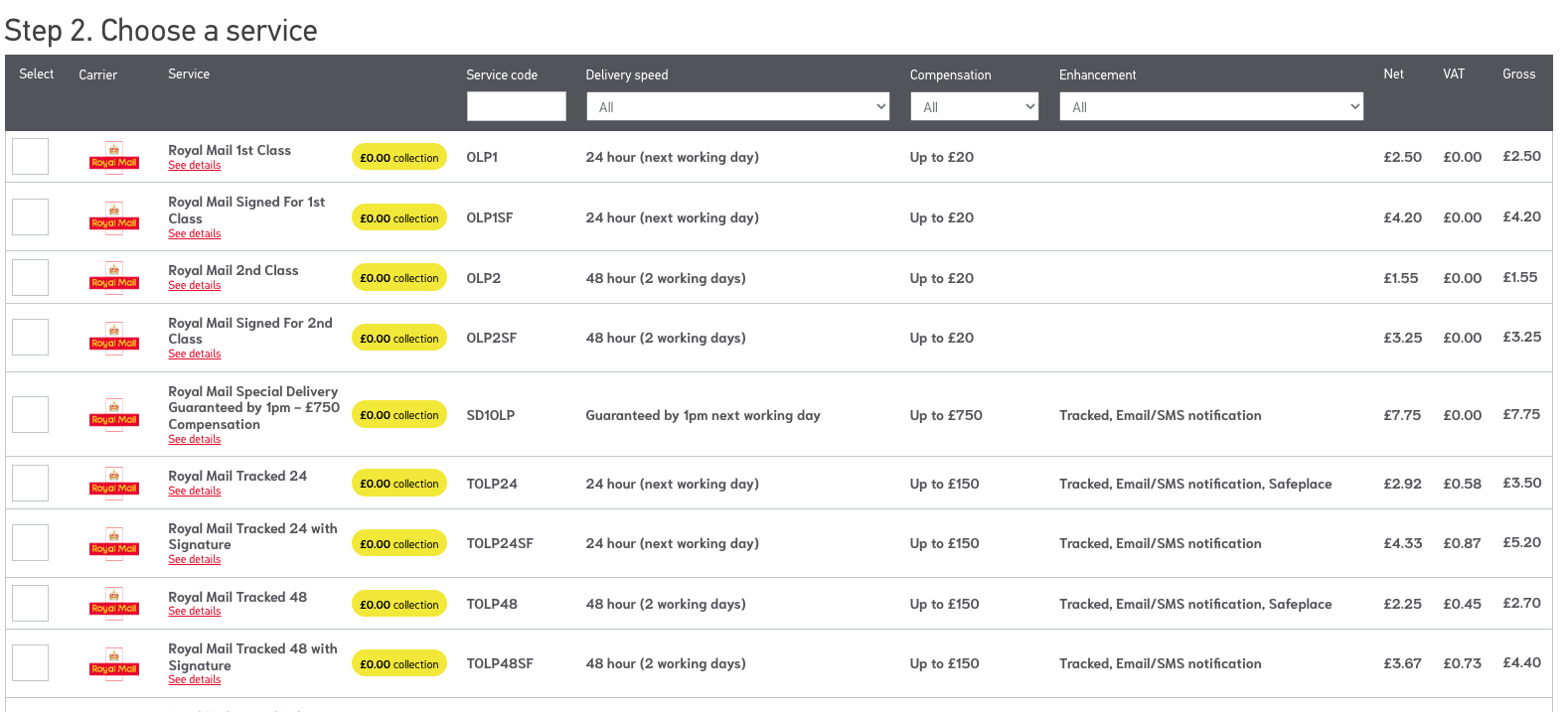
Task: Open See details for Signed For 1st Class
Action: pos(195,234)
